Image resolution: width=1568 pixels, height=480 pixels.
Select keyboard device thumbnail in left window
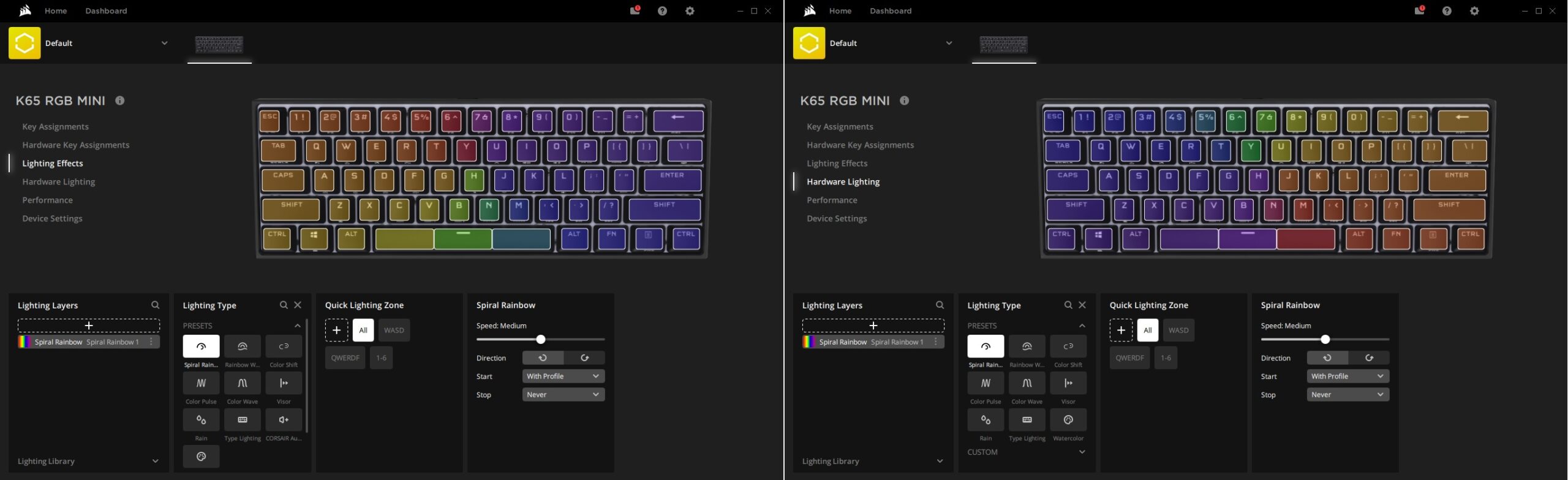tap(219, 45)
